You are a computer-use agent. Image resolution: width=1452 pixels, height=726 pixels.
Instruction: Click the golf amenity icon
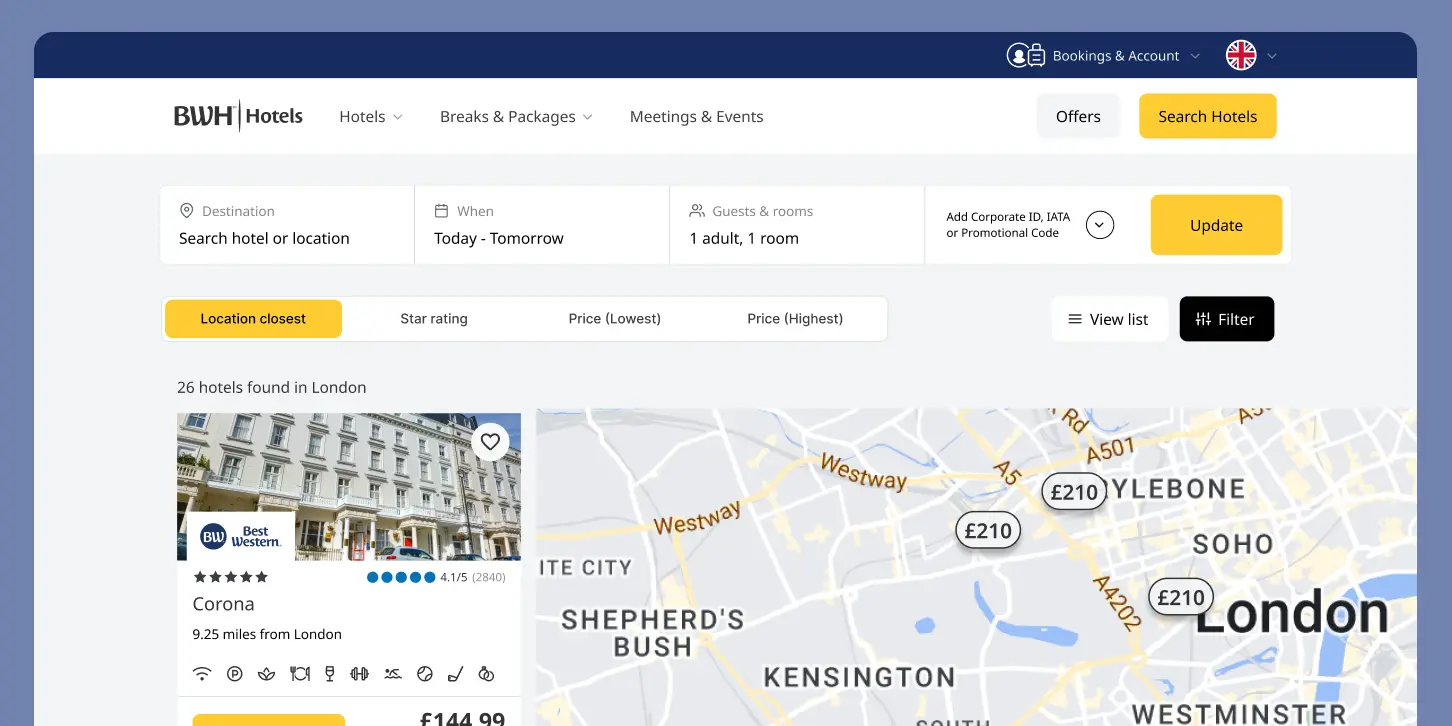(456, 674)
